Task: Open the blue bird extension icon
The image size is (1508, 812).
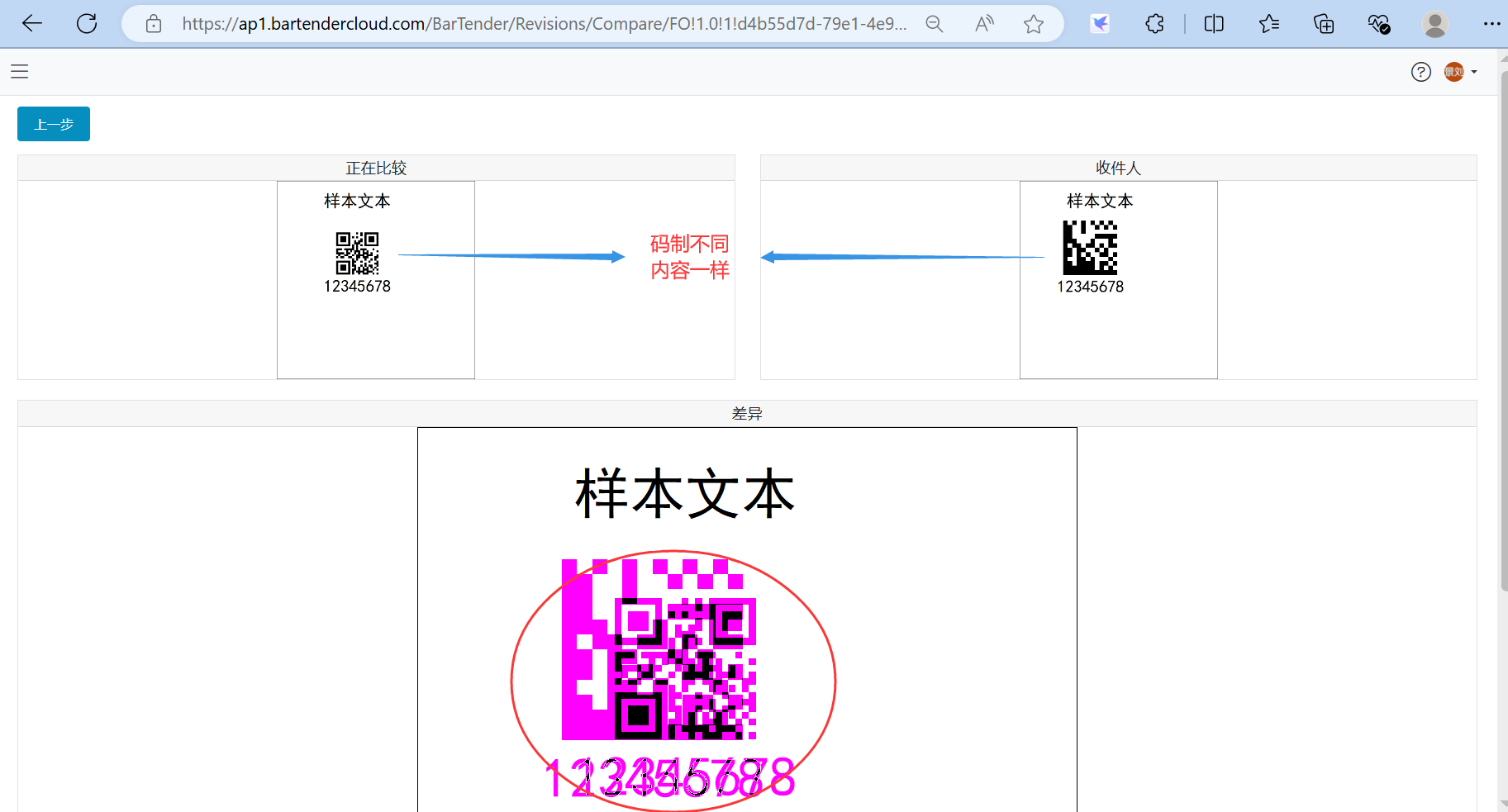Action: click(x=1100, y=24)
